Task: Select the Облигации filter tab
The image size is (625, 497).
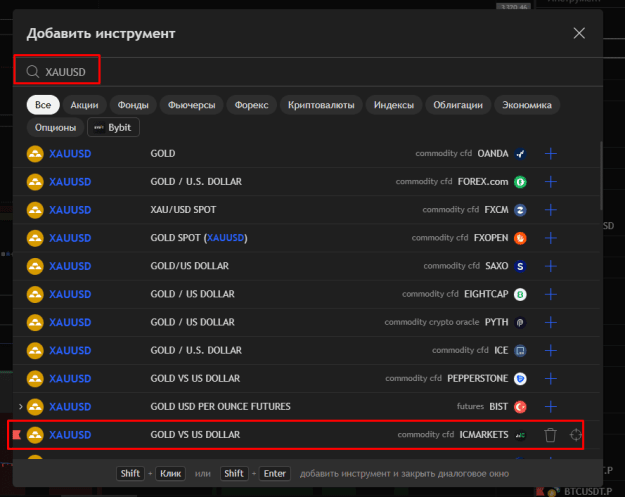Action: coord(458,105)
